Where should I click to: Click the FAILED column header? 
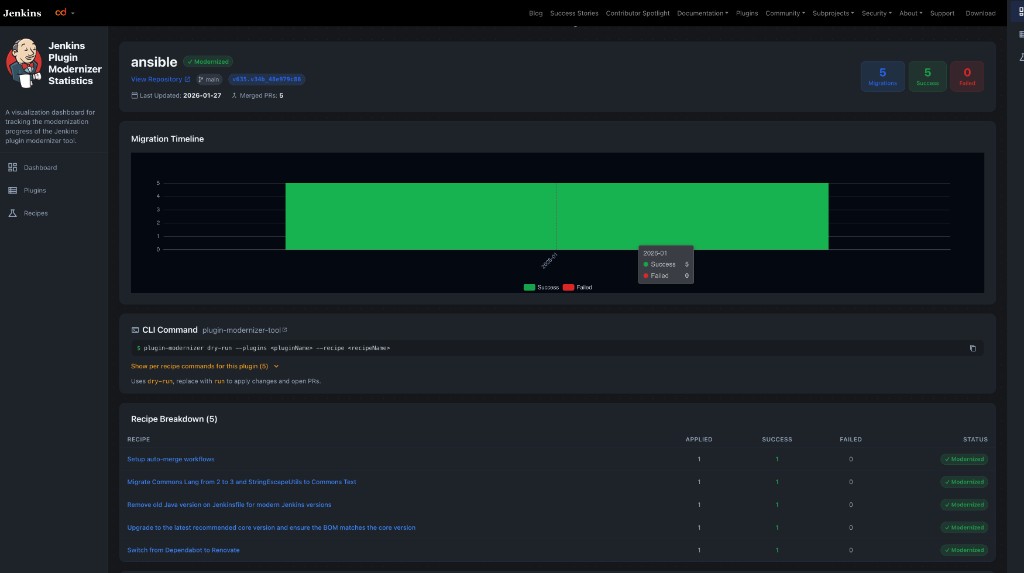pyautogui.click(x=850, y=440)
